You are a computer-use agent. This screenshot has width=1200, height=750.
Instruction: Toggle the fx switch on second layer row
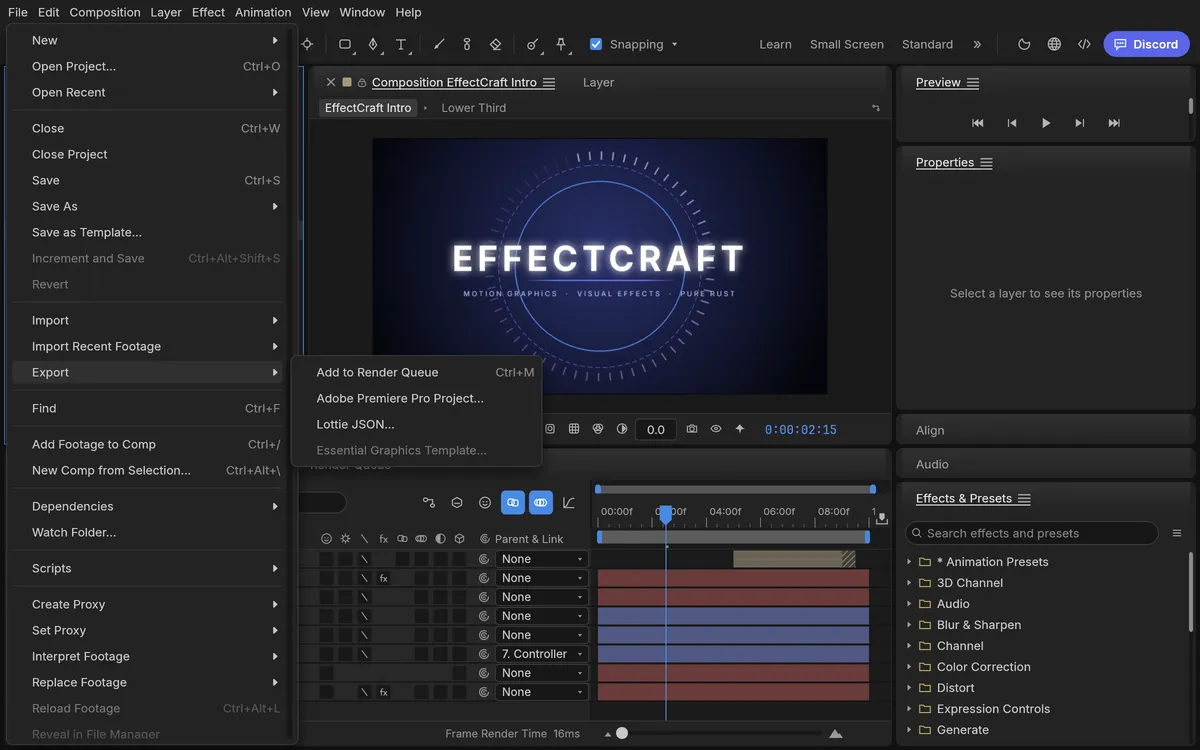coord(383,578)
